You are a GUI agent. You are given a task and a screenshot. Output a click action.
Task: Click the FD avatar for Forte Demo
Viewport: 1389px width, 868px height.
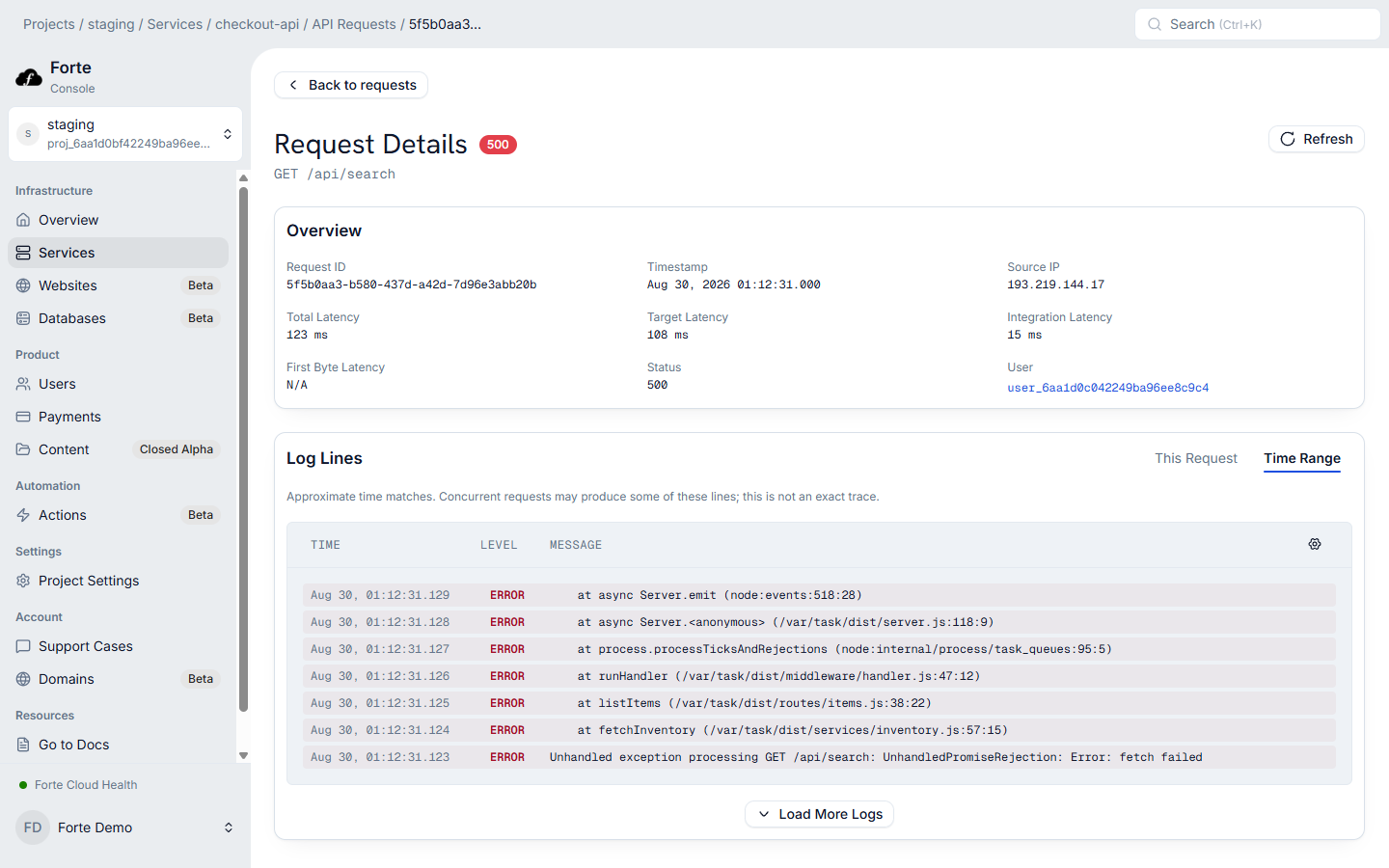(x=33, y=827)
